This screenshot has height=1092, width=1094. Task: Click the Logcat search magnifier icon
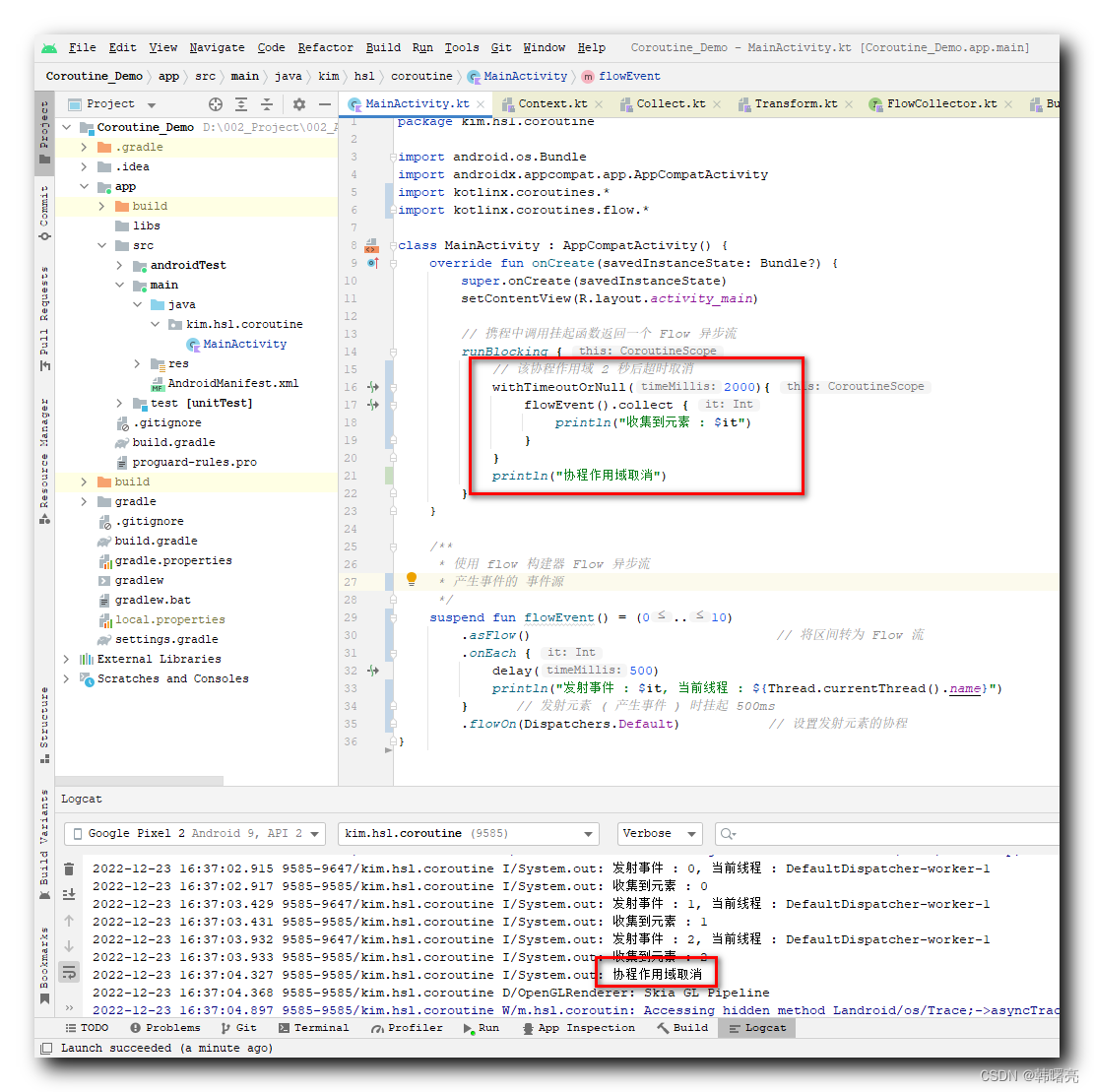[728, 834]
